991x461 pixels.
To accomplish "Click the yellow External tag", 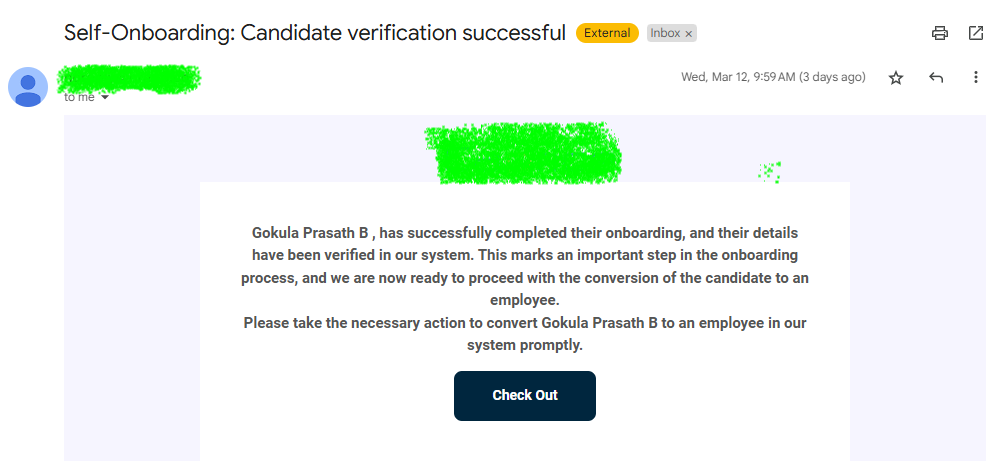I will (608, 33).
